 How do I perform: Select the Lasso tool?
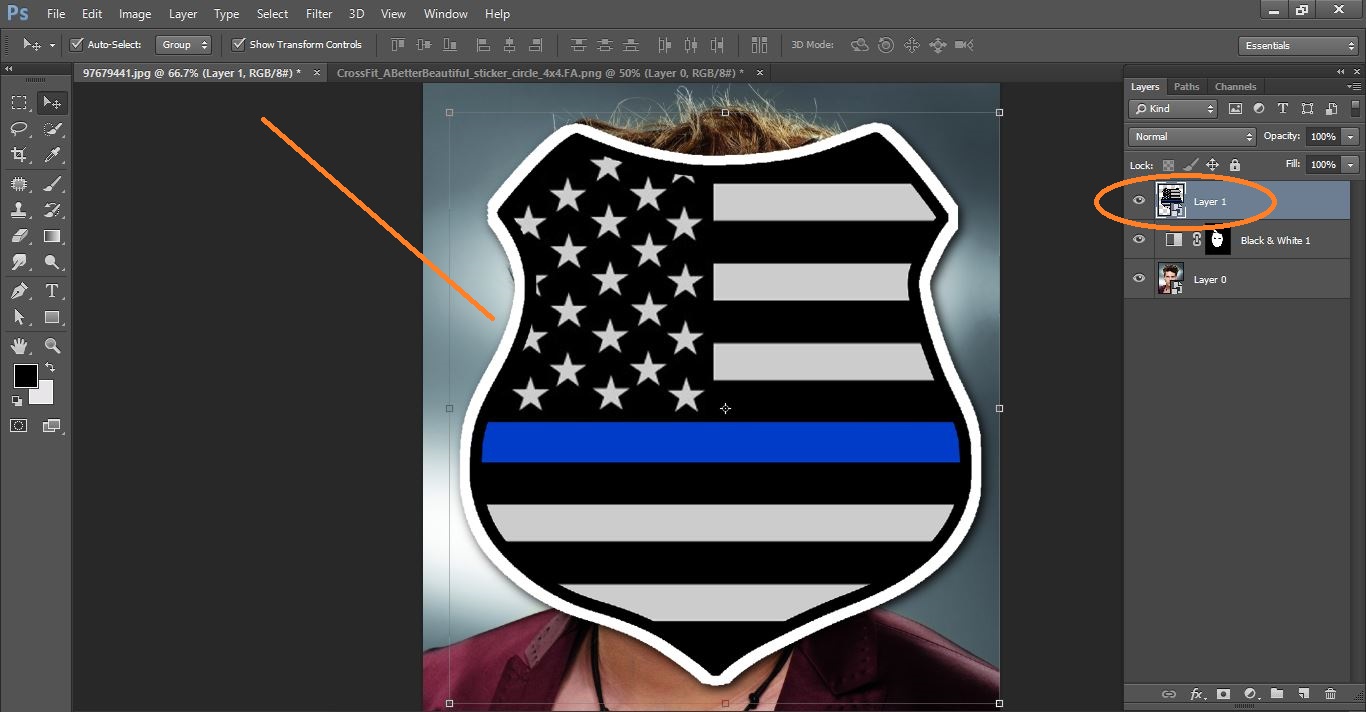(20, 128)
